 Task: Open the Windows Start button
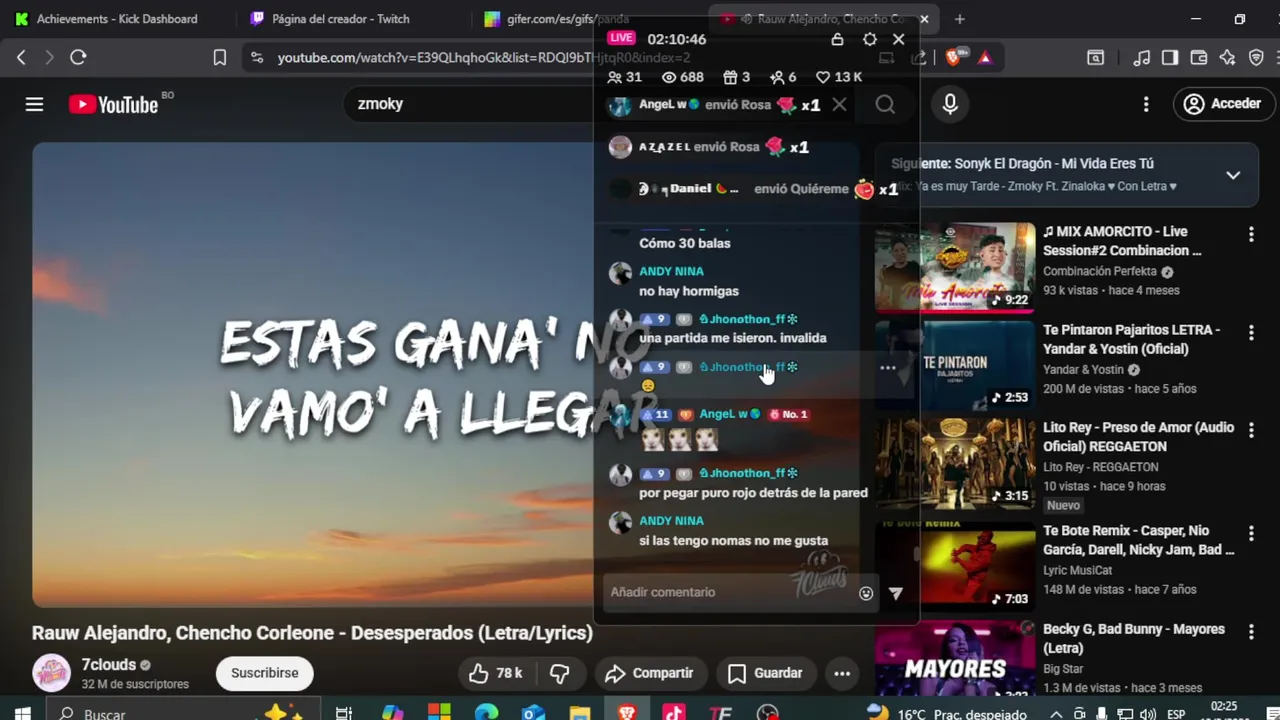[x=22, y=714]
